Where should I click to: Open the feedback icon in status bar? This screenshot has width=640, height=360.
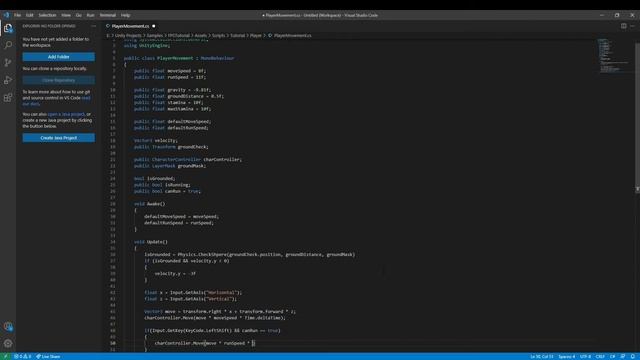tap(622, 356)
